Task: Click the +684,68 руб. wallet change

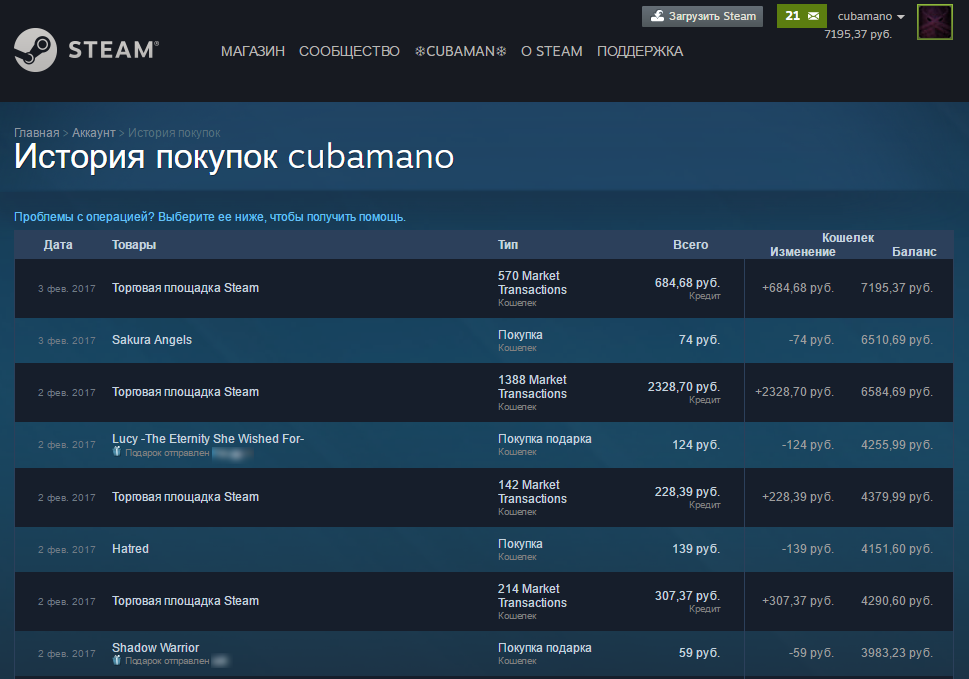Action: (798, 288)
